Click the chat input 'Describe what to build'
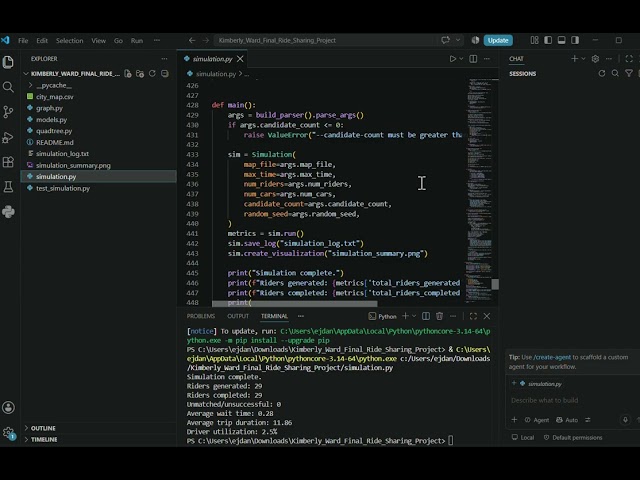 pos(571,400)
